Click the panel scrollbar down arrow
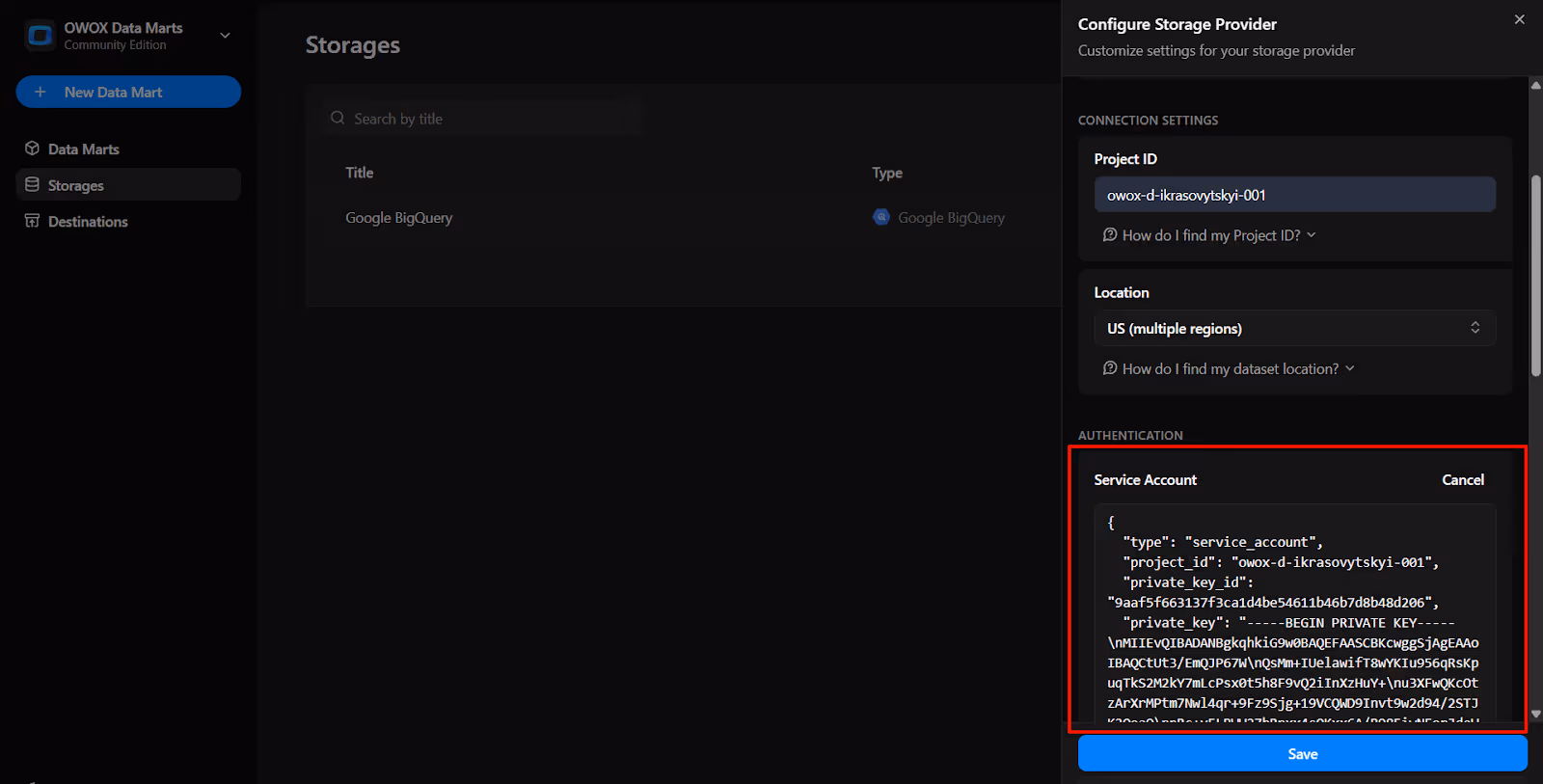 (x=1535, y=715)
